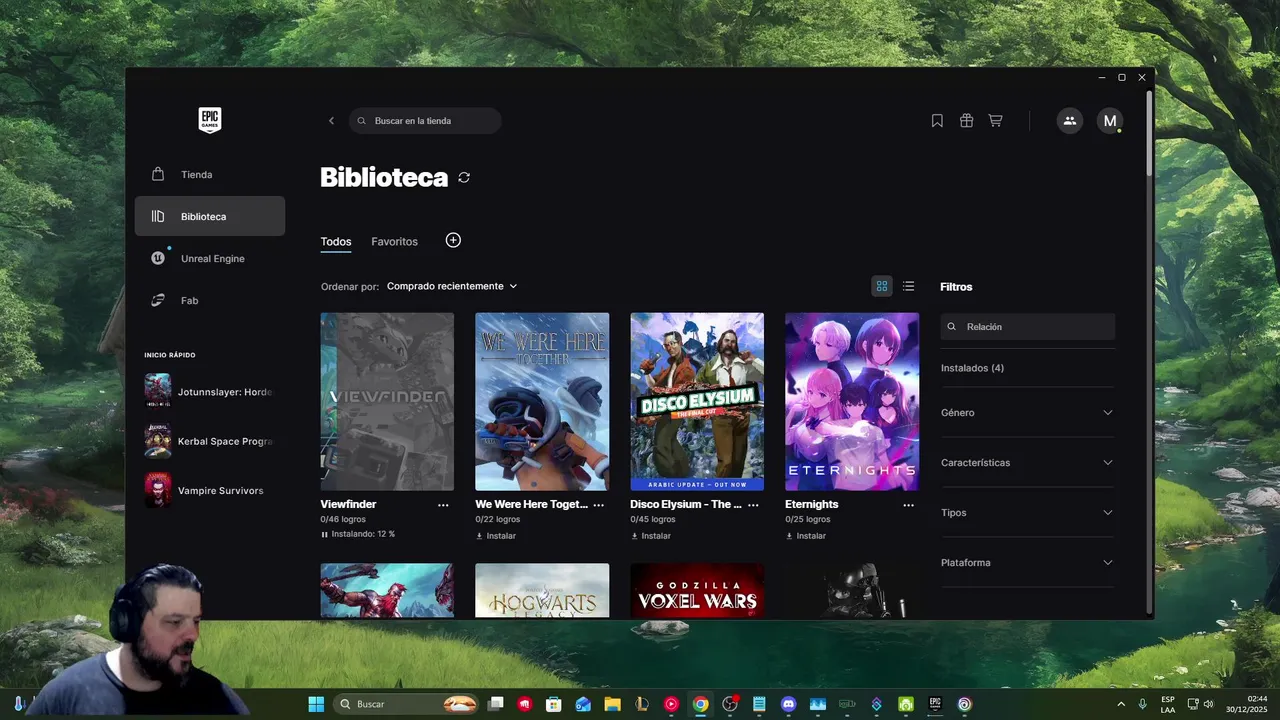Open File Explorer from taskbar
The width and height of the screenshot is (1280, 720).
(x=612, y=704)
